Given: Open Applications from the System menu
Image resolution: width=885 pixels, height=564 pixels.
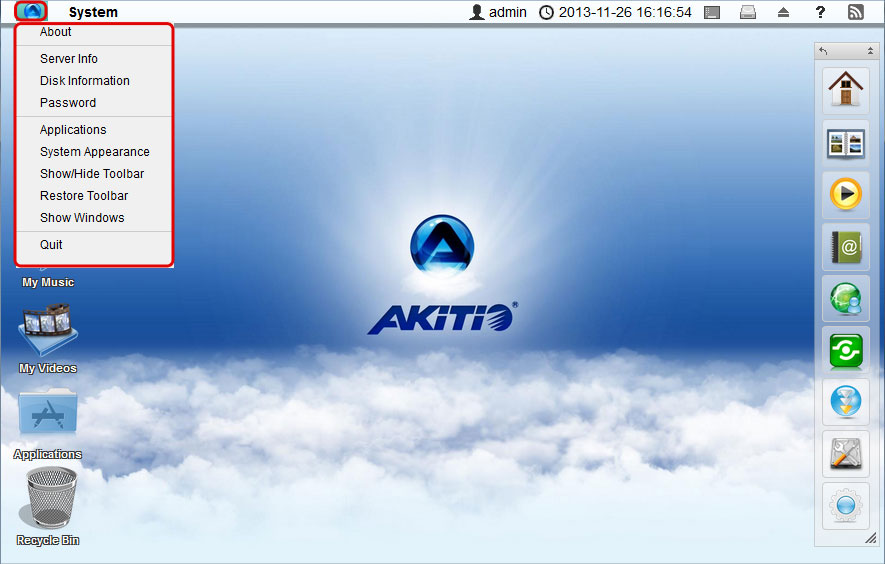Looking at the screenshot, I should (x=73, y=130).
